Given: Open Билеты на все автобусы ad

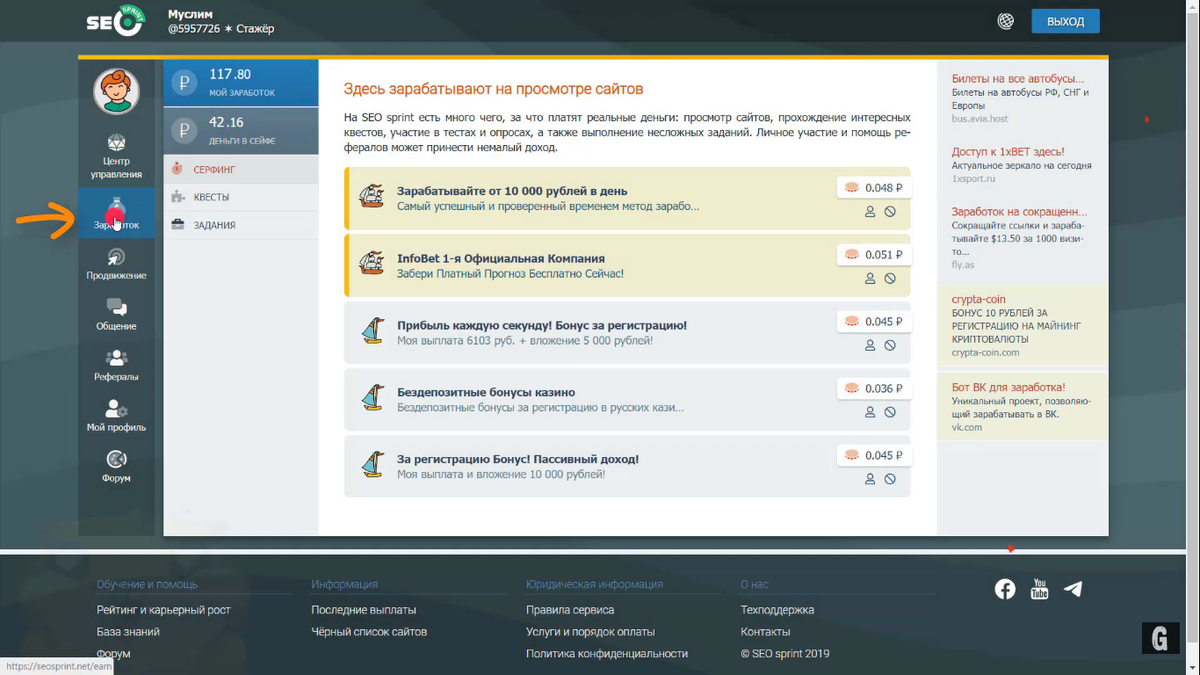Looking at the screenshot, I should click(1018, 79).
